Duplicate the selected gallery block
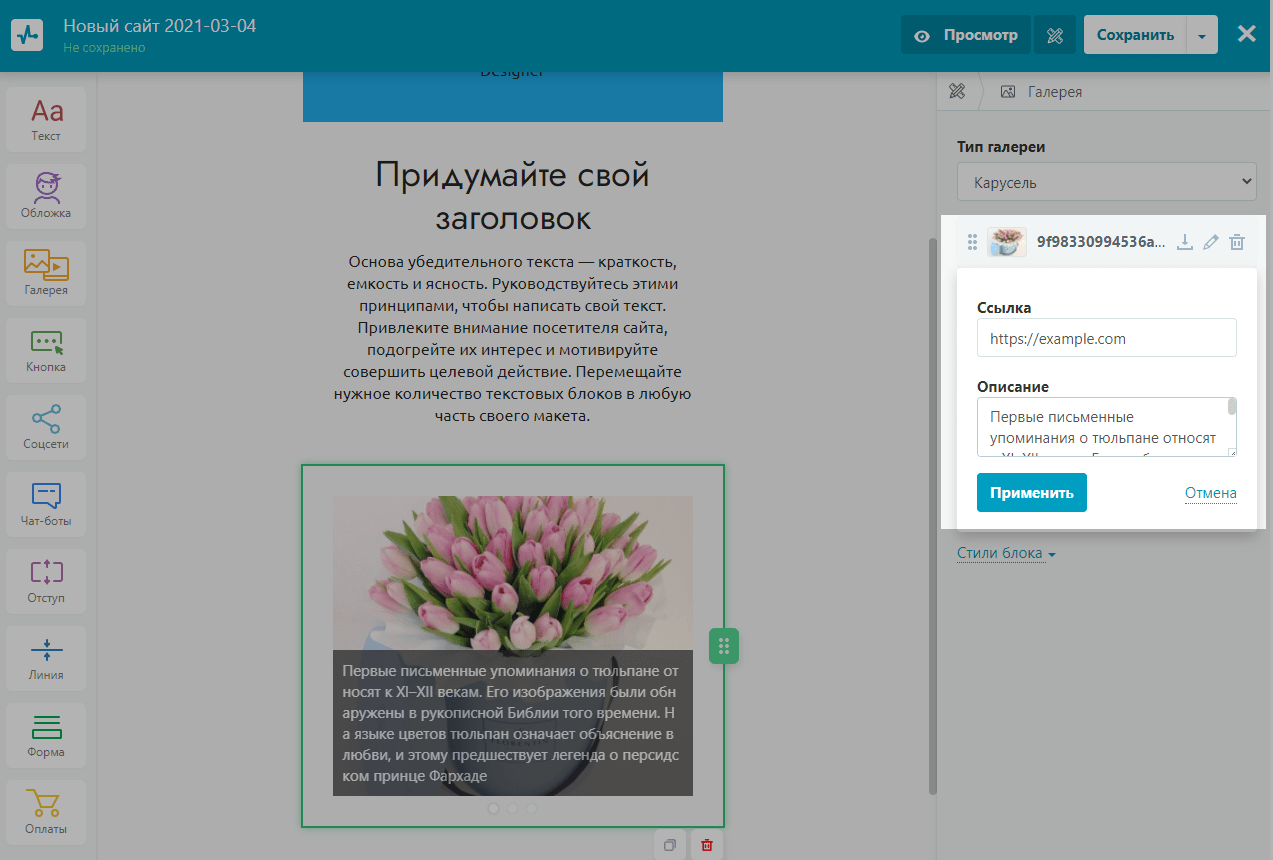This screenshot has height=860, width=1273. point(670,845)
